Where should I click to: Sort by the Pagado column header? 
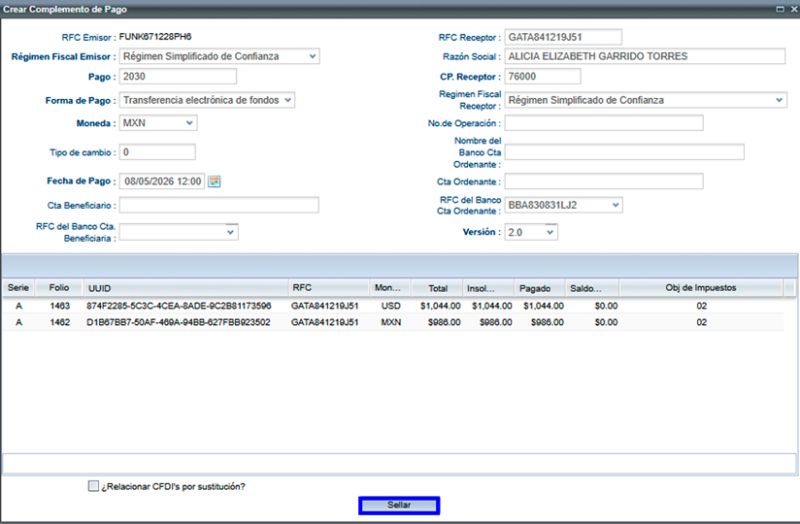540,288
